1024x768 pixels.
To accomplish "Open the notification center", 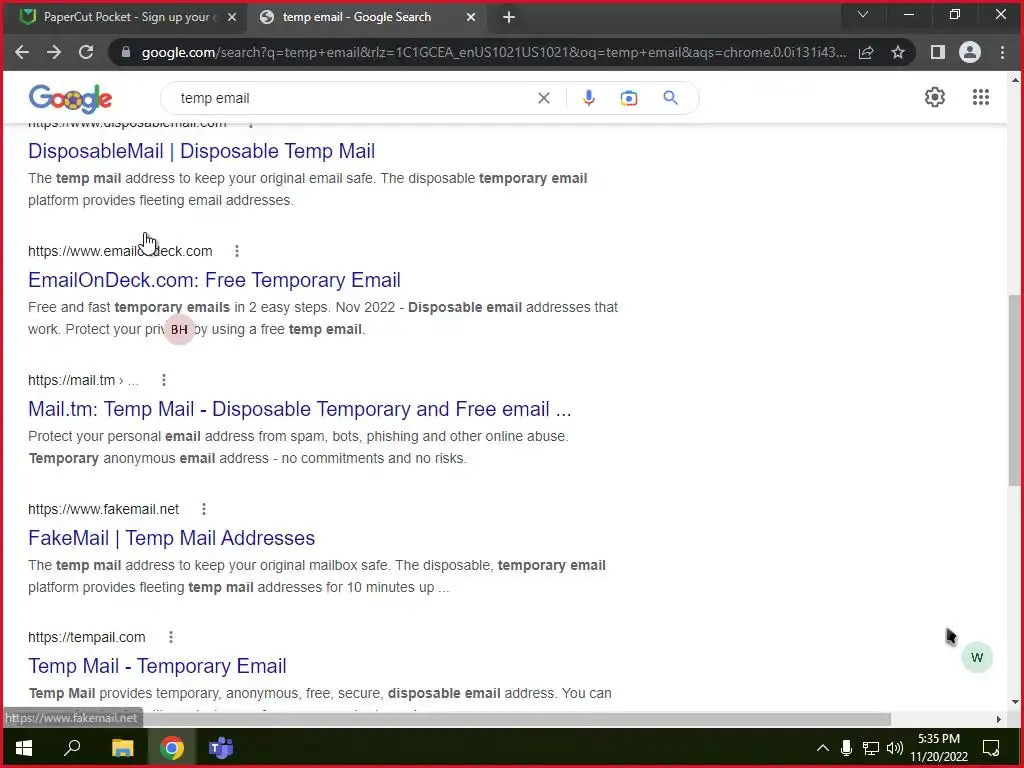I will (991, 748).
